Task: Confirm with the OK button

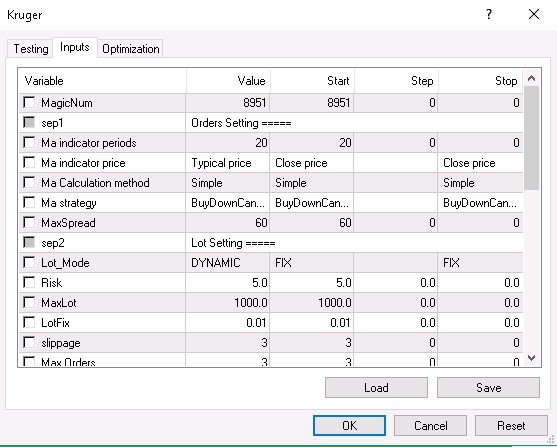Action: click(349, 425)
